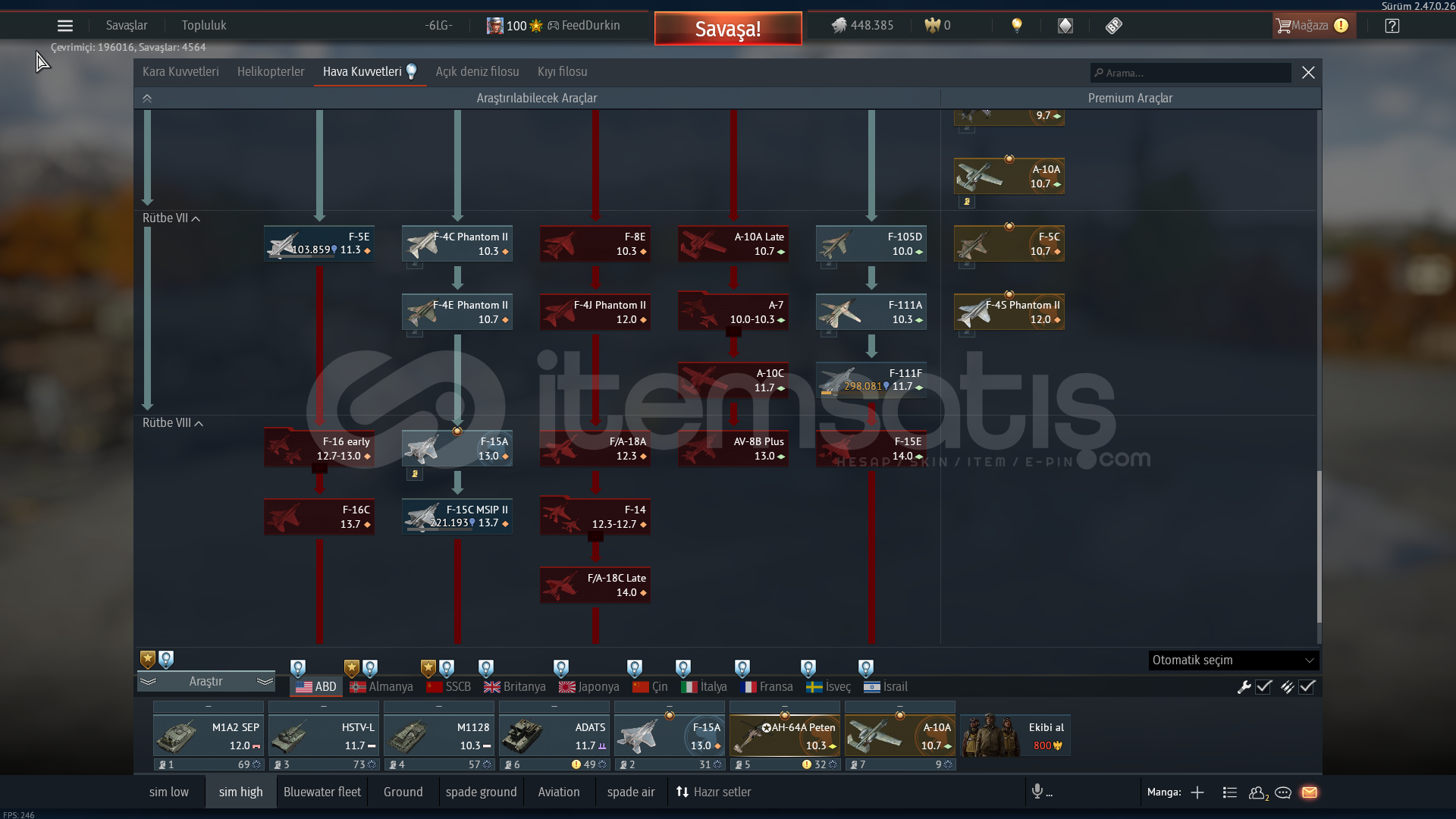The image size is (1456, 819).
Task: Open the help question mark icon
Action: (x=1392, y=26)
